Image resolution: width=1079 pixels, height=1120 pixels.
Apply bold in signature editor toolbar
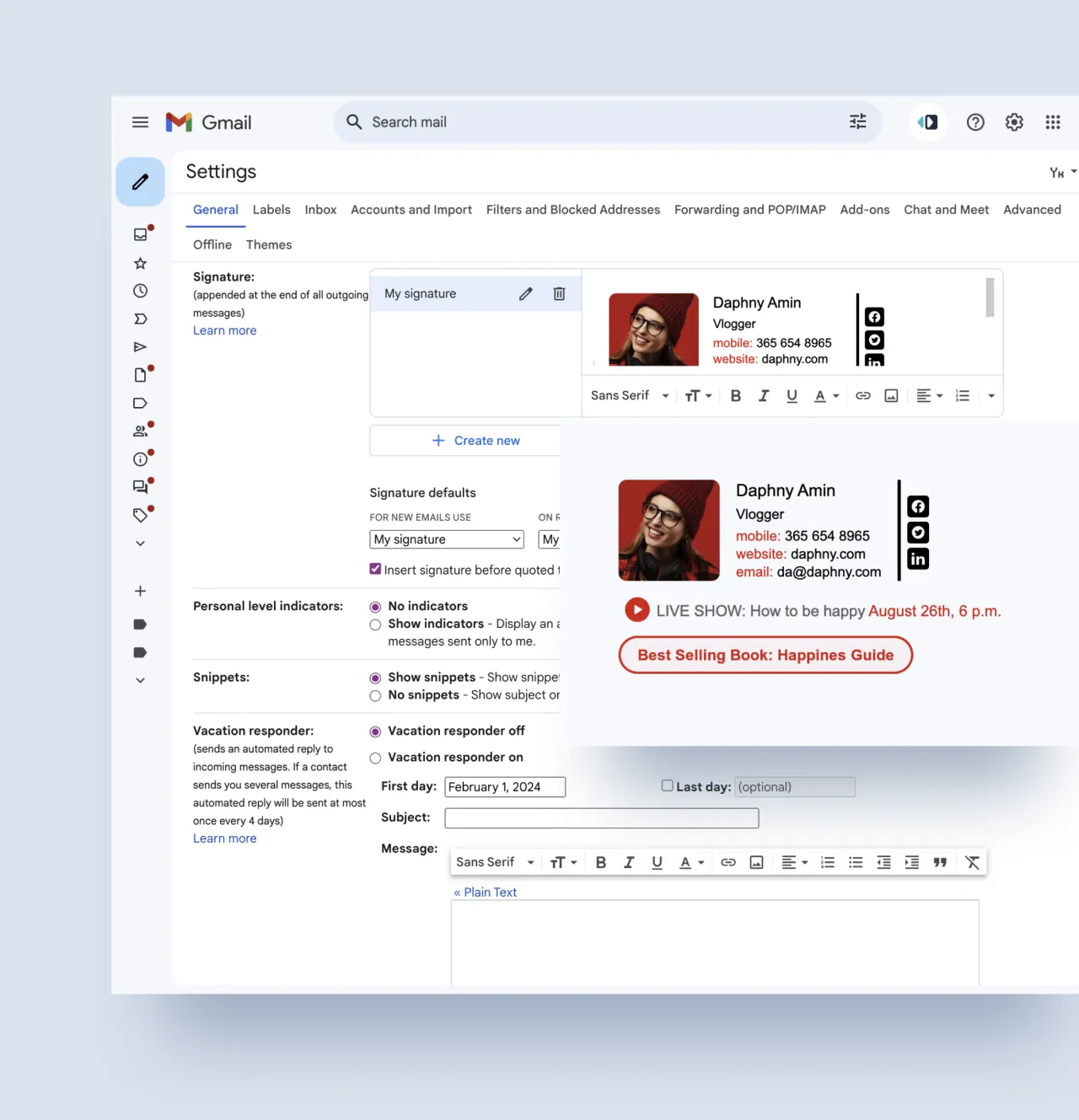736,395
